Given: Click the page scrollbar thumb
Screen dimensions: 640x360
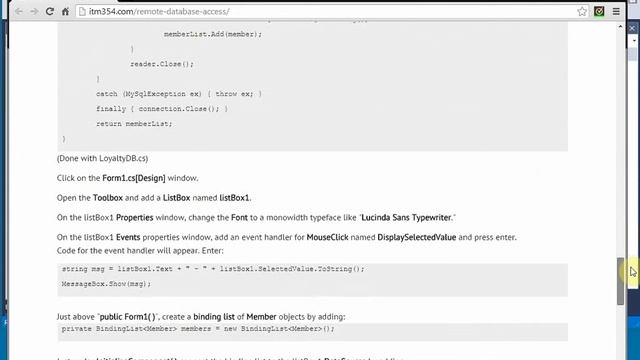Looking at the screenshot, I should 620,281.
